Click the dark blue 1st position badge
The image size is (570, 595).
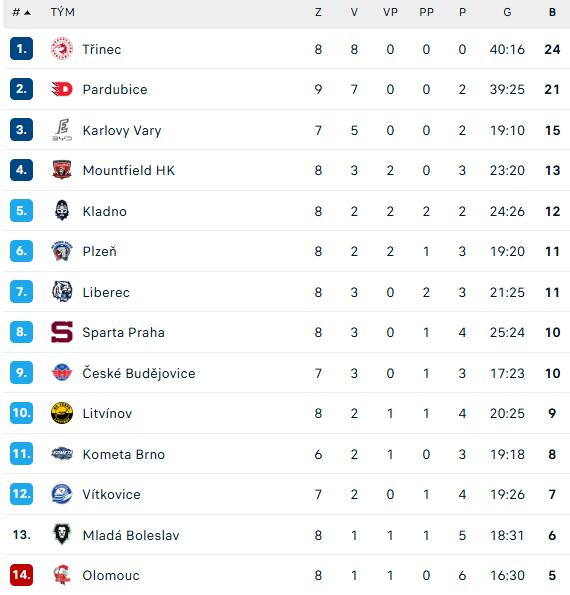tap(21, 49)
